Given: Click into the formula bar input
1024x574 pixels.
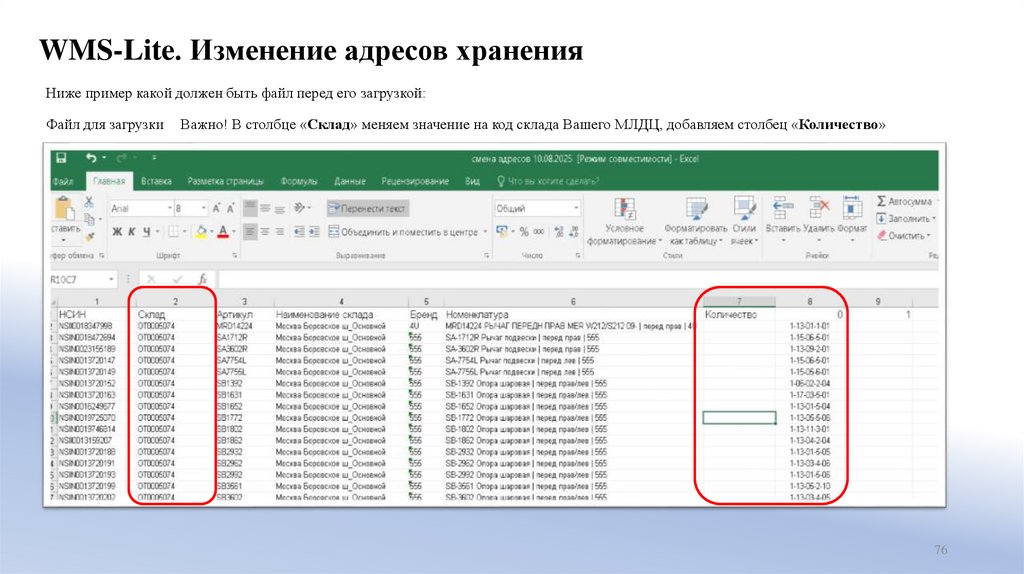Looking at the screenshot, I should pyautogui.click(x=577, y=279).
